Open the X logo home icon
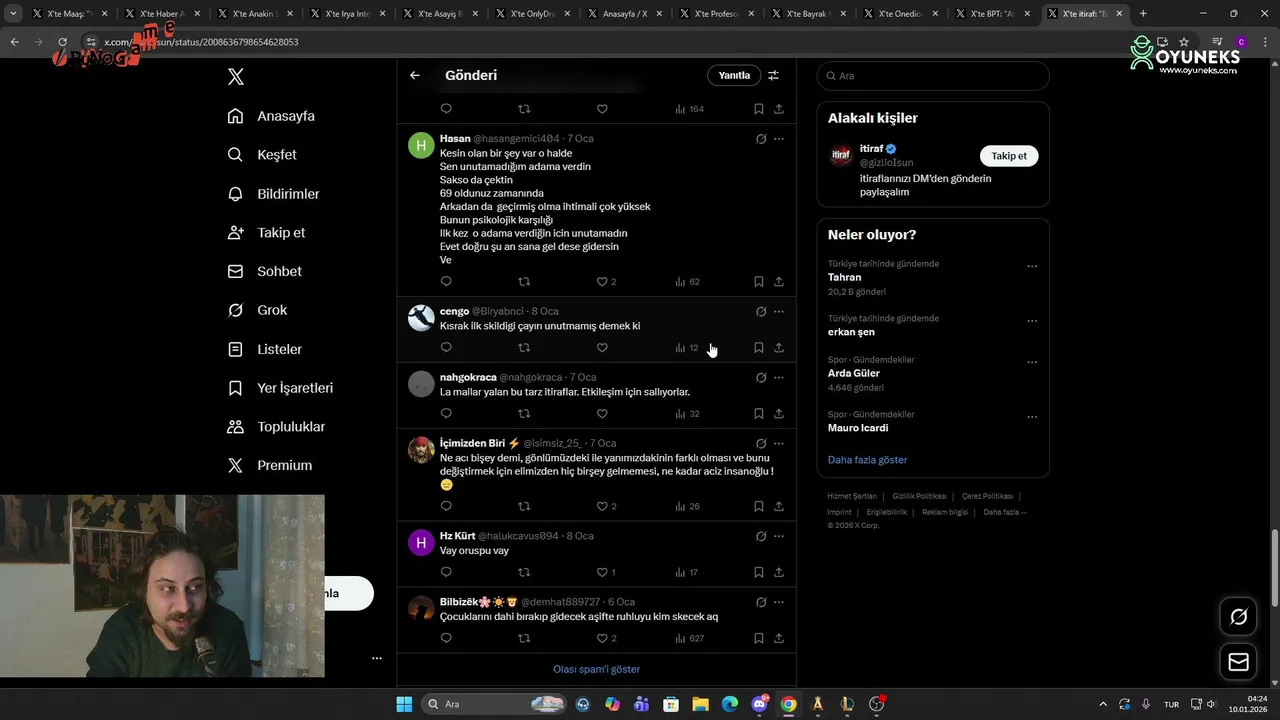Screen dimensions: 1280x720 [235, 77]
